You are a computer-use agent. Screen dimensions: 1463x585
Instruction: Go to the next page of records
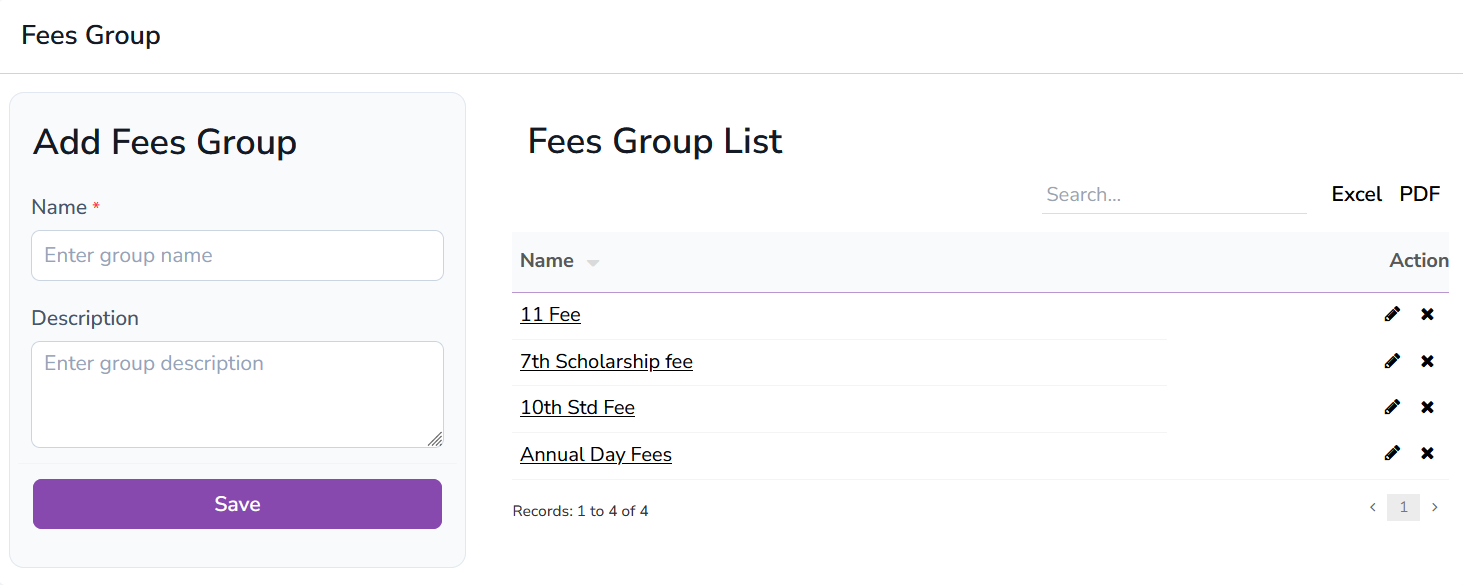coord(1435,507)
